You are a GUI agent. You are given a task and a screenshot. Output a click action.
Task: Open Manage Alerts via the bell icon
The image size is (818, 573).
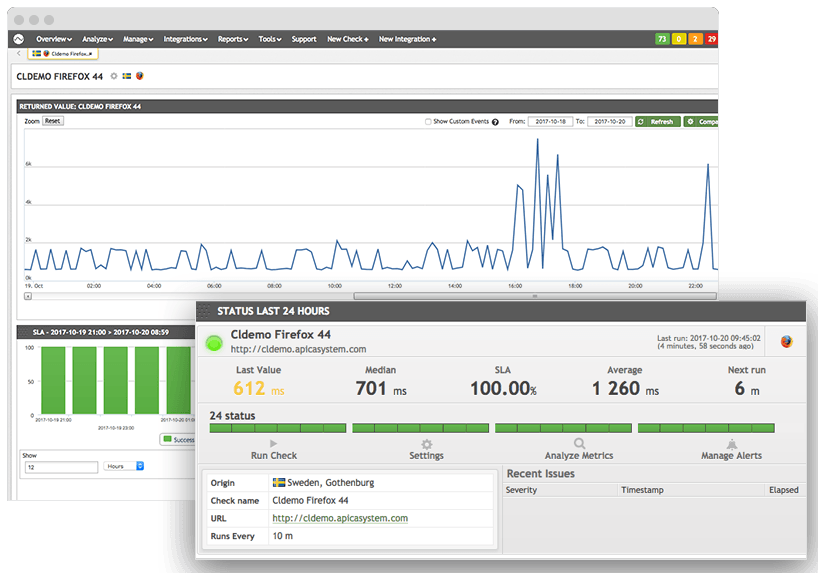pos(731,443)
